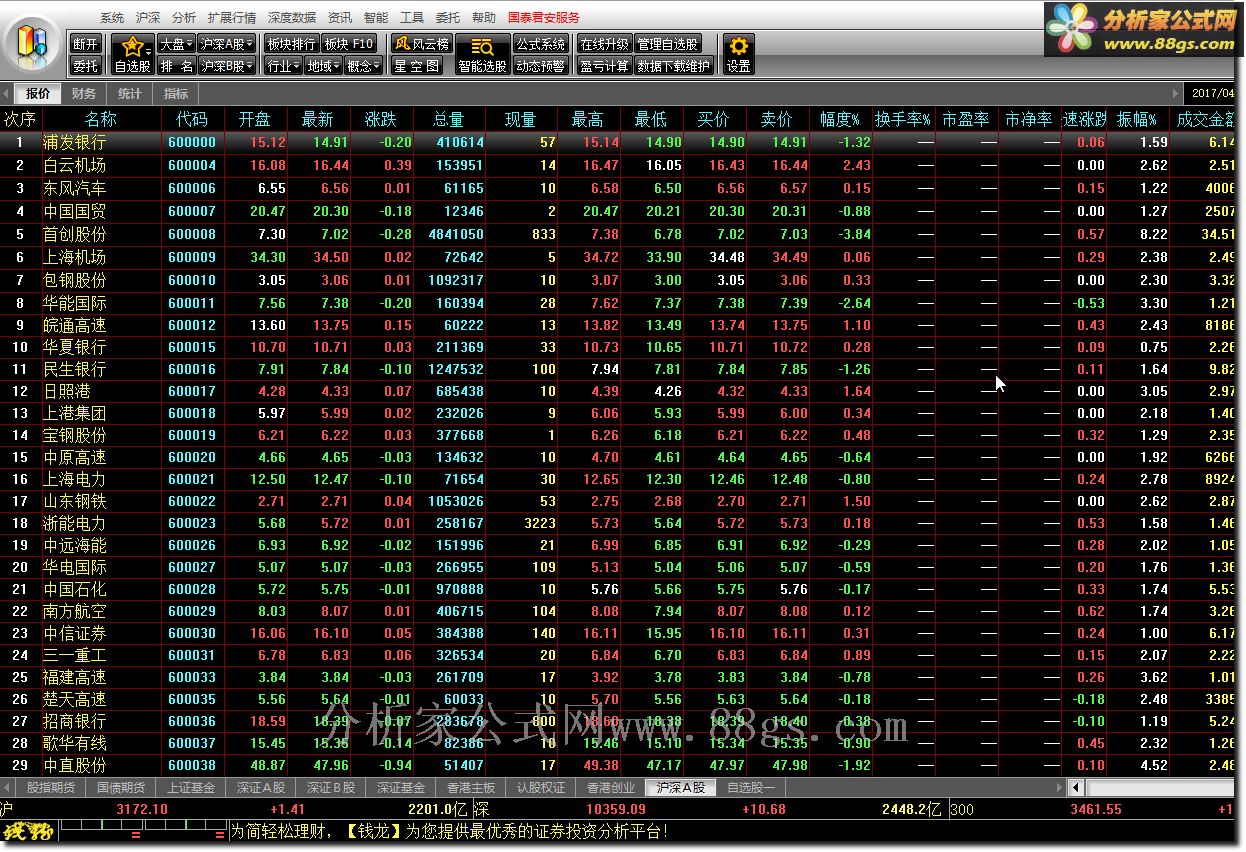Open the 设置 gear icon

click(738, 55)
